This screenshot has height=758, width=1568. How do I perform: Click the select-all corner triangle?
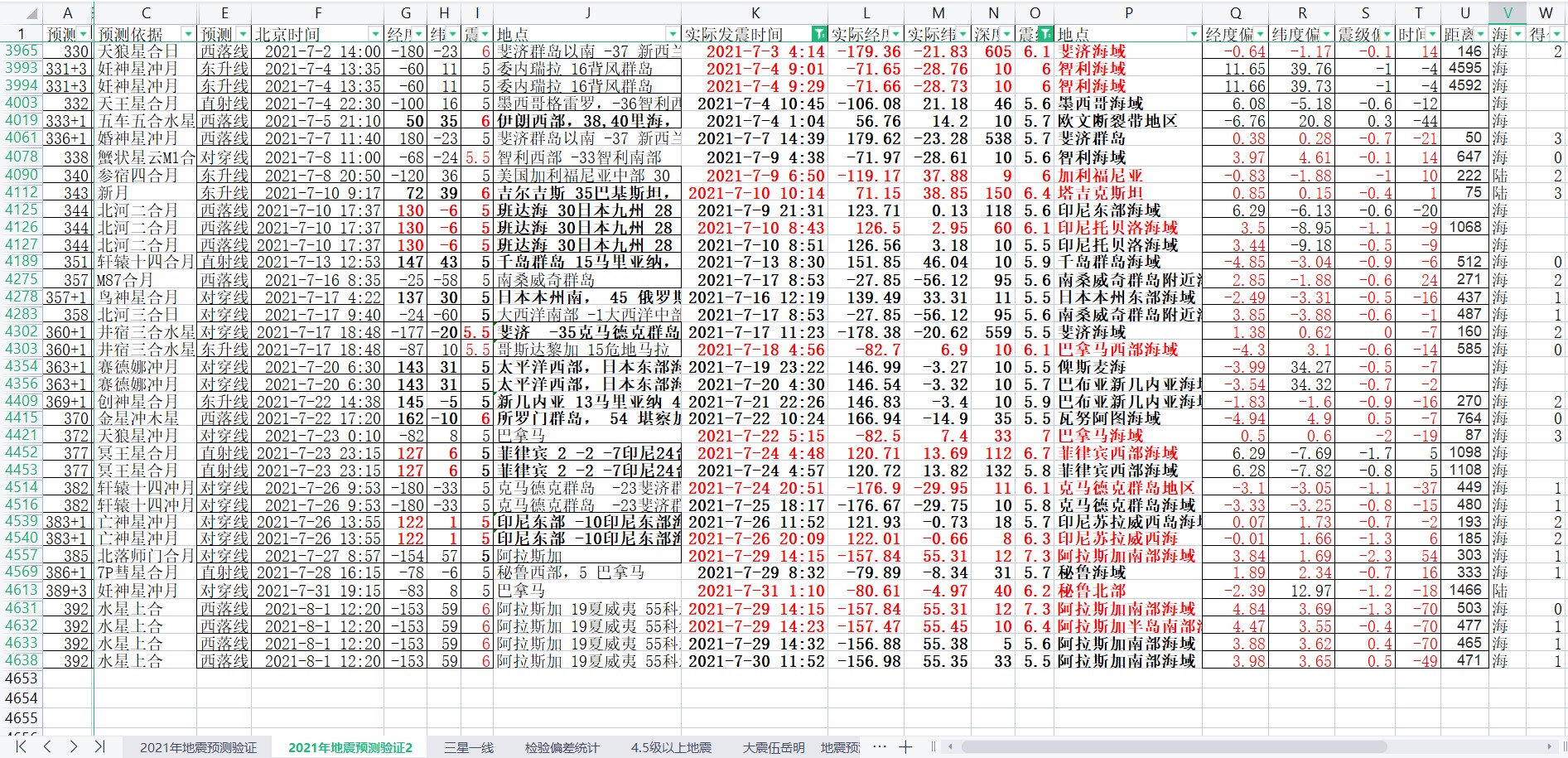31,13
